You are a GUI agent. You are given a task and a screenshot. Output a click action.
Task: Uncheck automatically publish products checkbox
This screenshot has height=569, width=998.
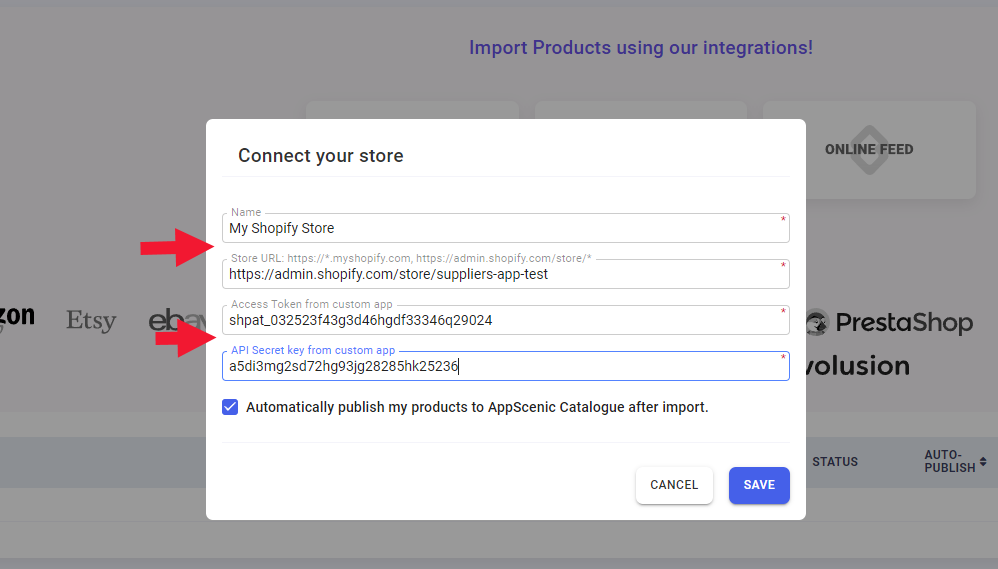click(231, 407)
